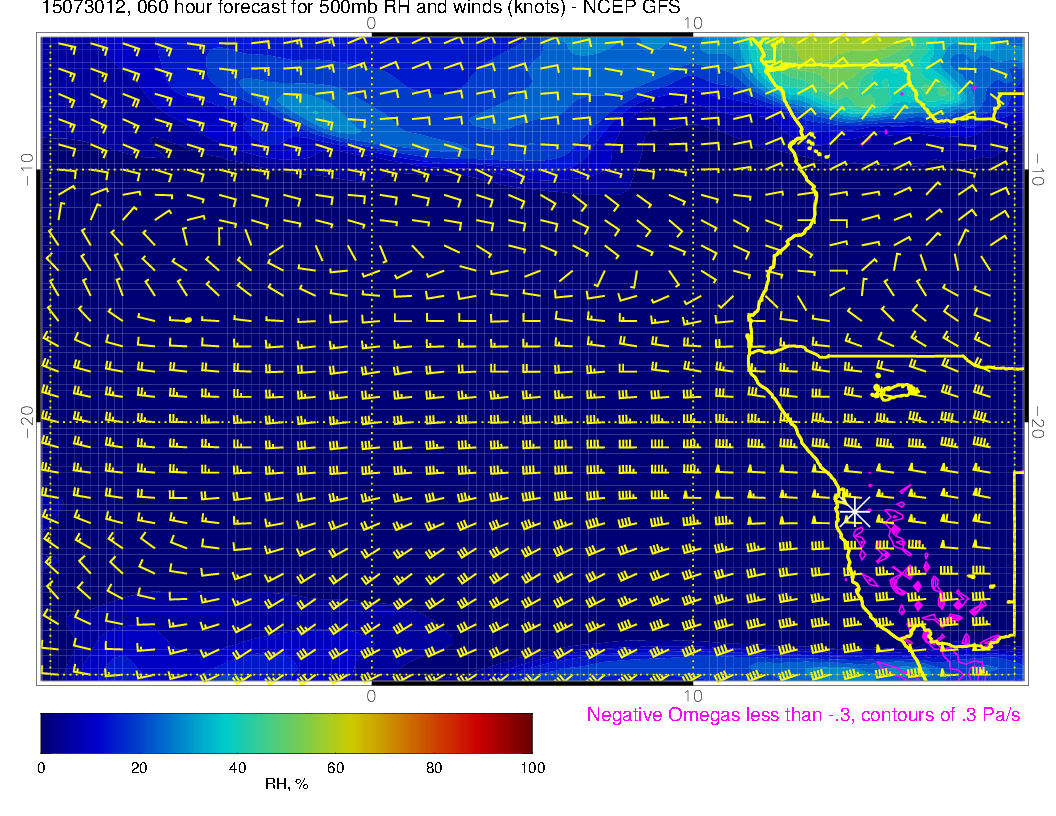Click the '40' tick label of the colorbar
The height and width of the screenshot is (816, 1056).
pos(237,768)
